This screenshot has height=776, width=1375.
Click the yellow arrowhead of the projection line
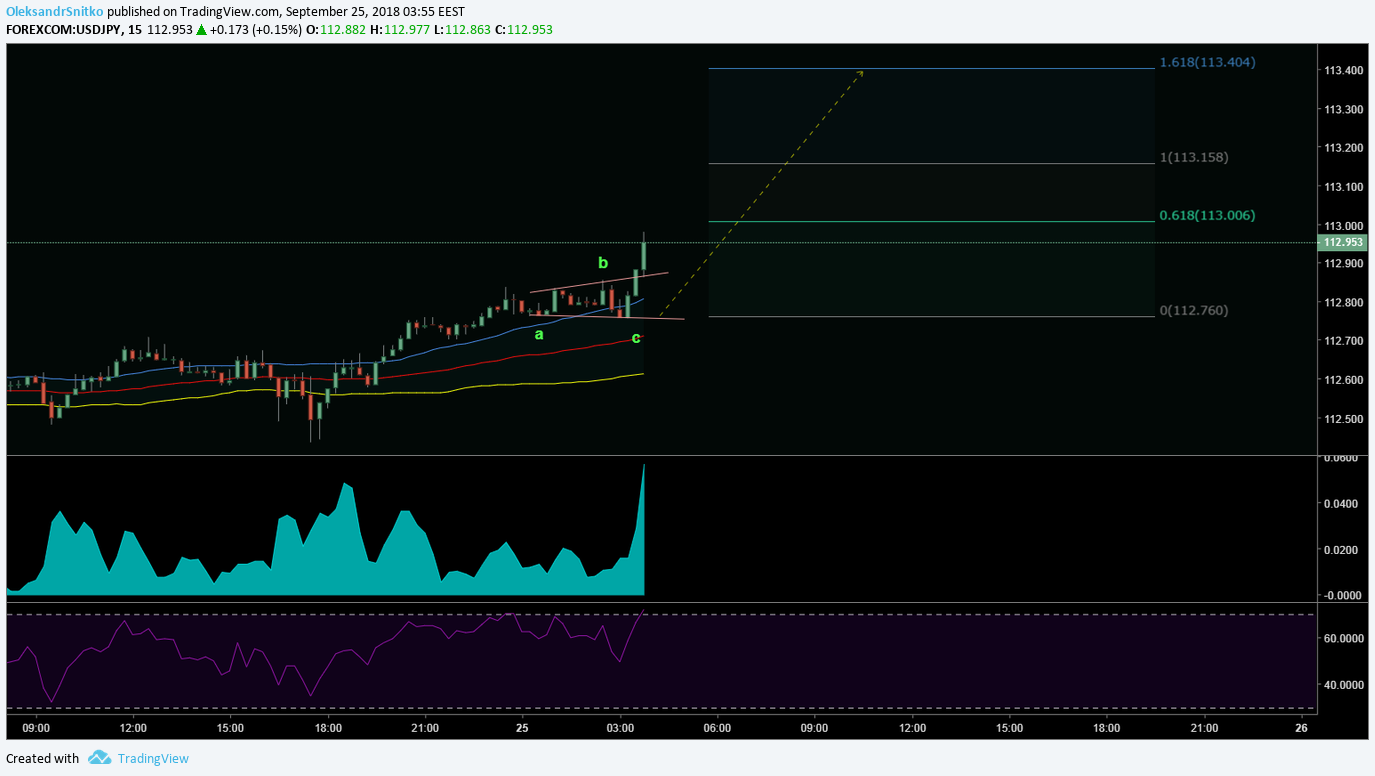click(860, 74)
